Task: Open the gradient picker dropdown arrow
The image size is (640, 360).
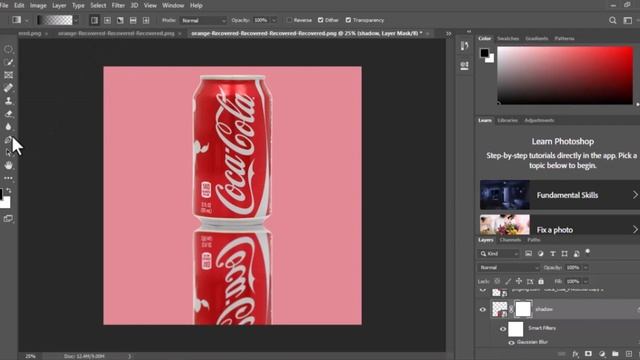Action: pos(76,20)
